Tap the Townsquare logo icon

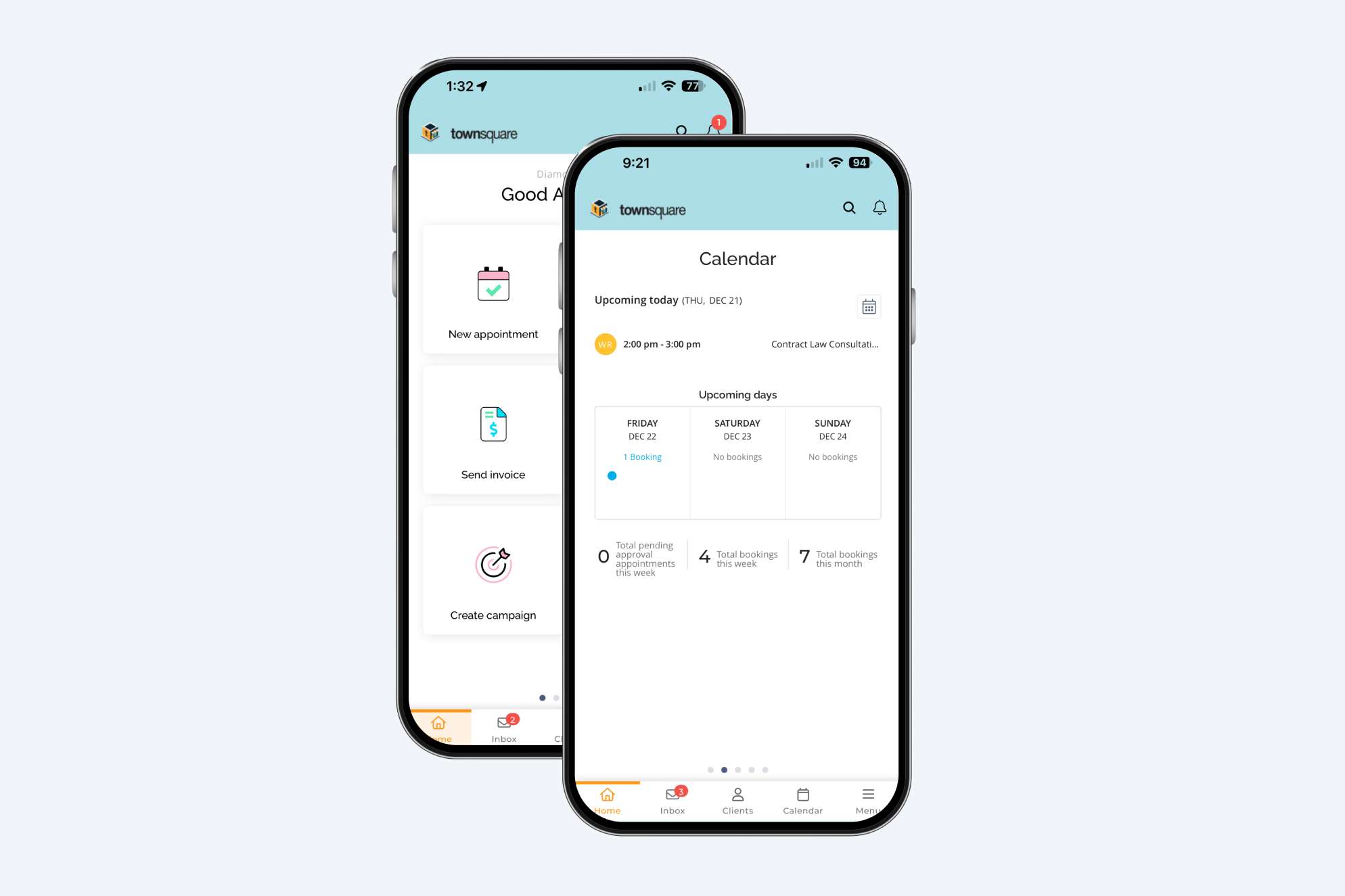pos(600,208)
